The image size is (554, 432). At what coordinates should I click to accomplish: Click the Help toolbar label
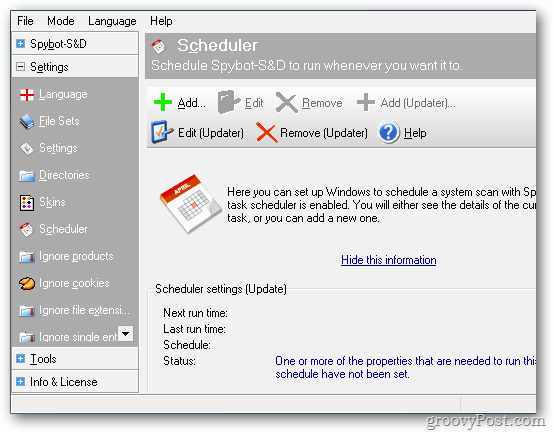(x=415, y=133)
